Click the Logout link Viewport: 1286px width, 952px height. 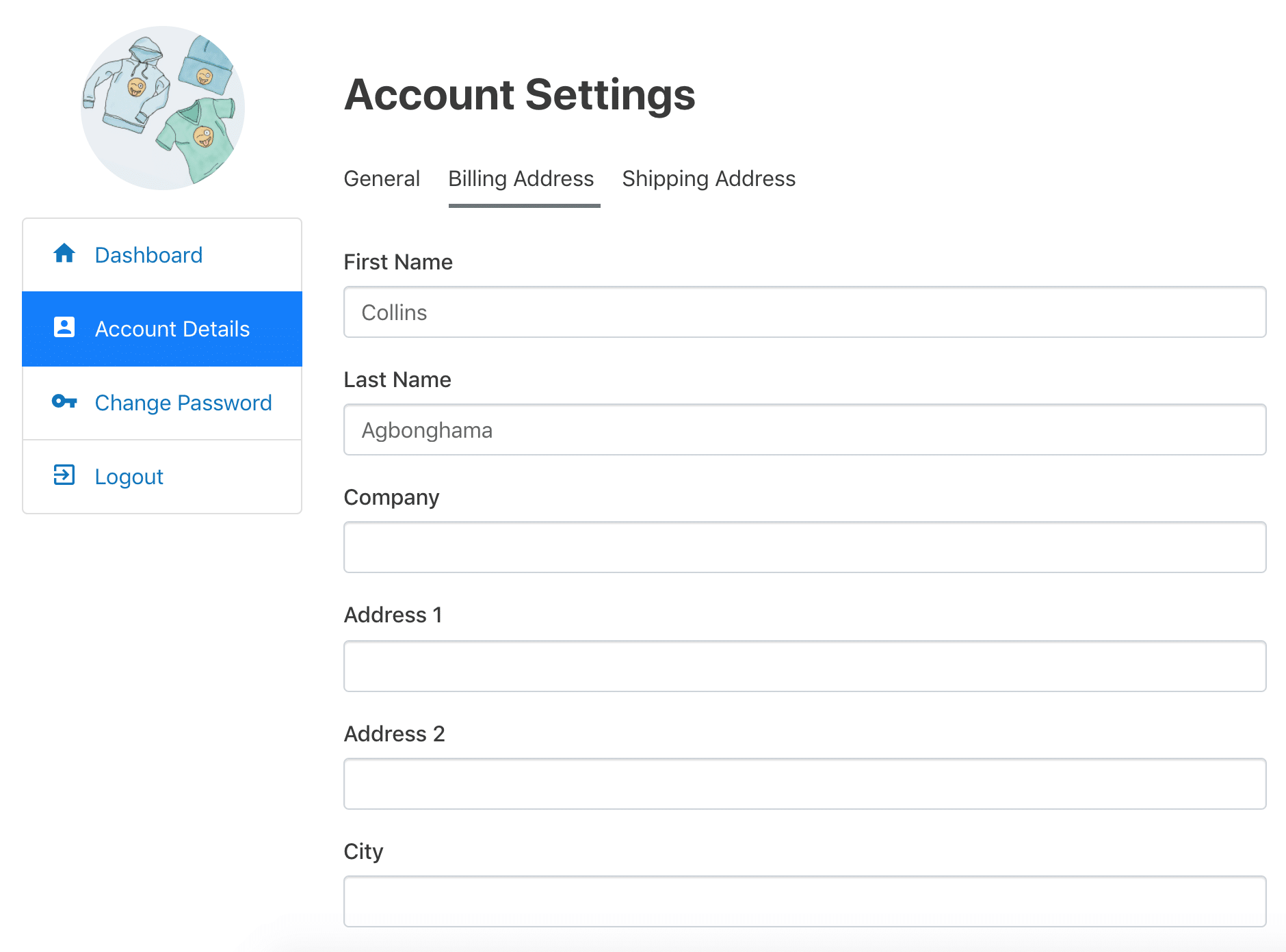coord(129,476)
